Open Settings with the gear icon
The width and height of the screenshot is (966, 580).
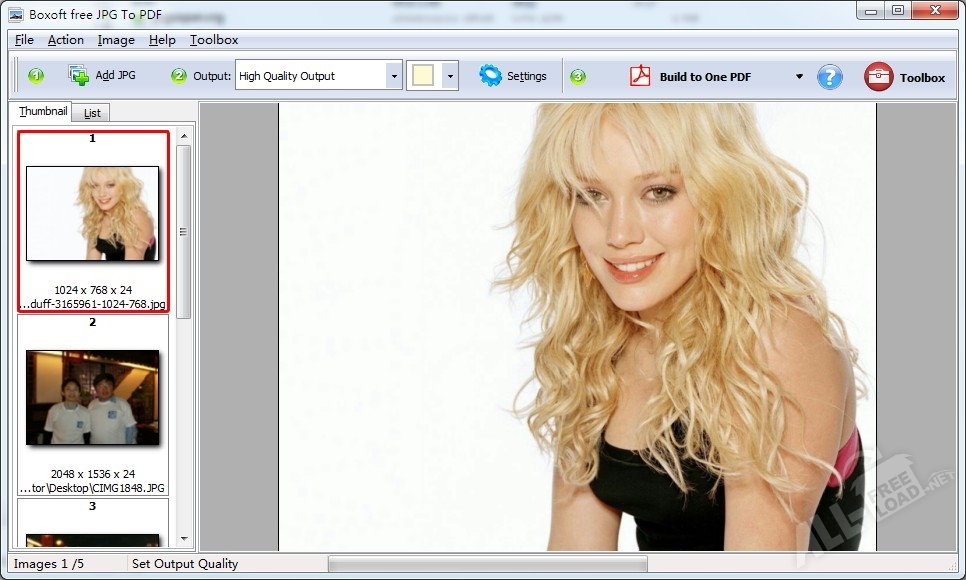coord(490,76)
